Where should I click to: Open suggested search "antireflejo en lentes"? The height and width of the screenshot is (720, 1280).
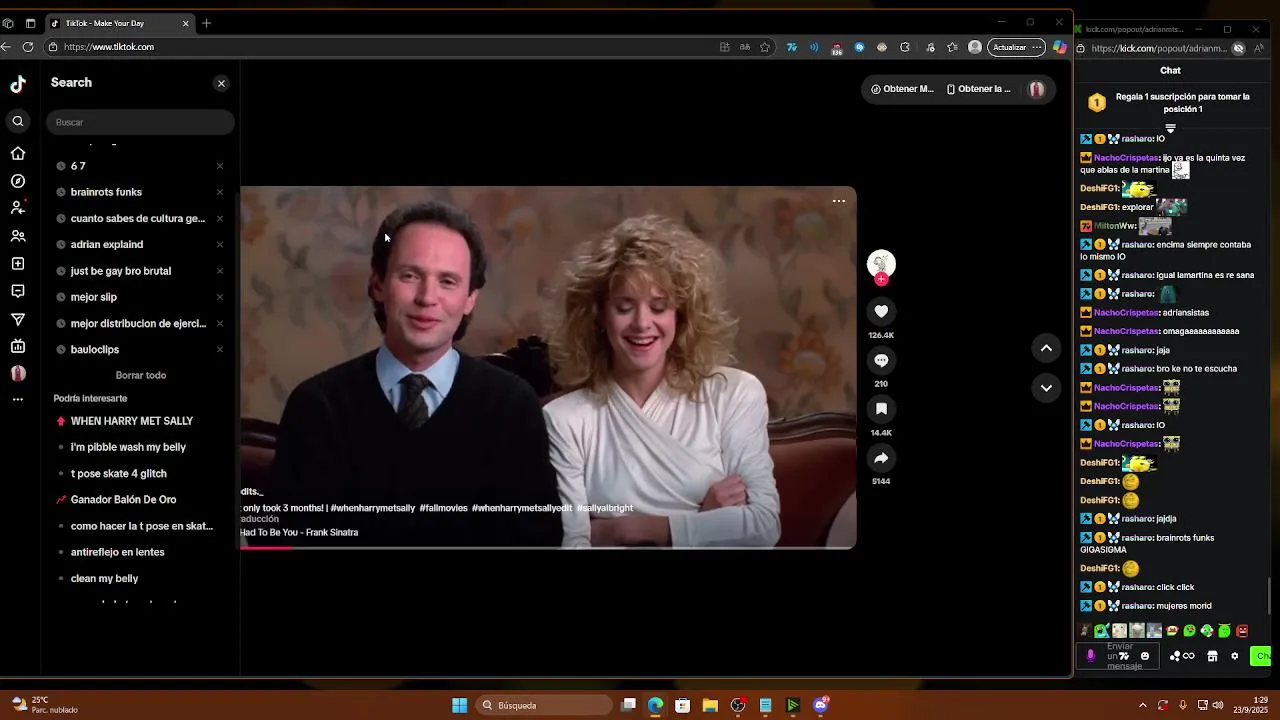(117, 552)
